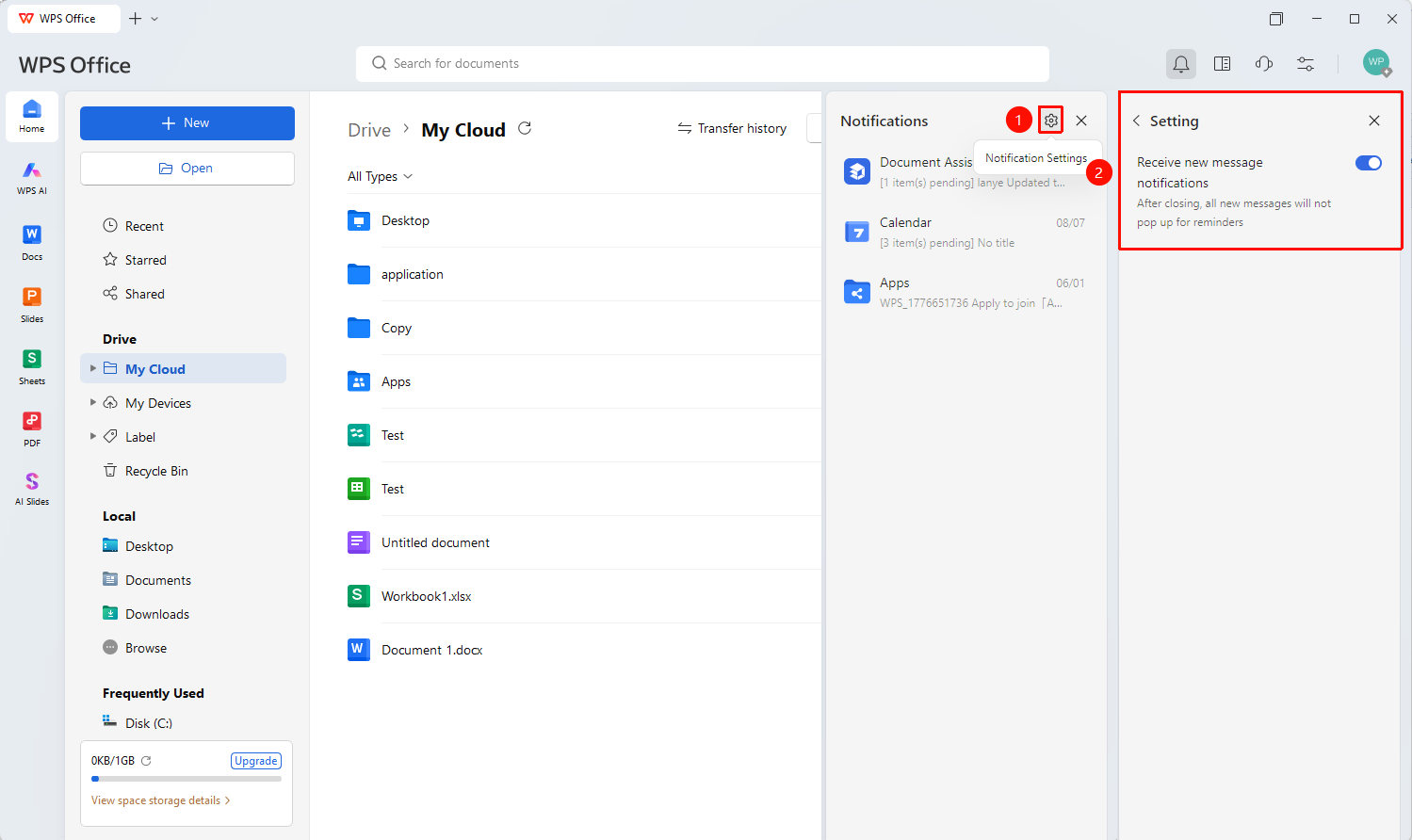This screenshot has height=840, width=1412.
Task: Open Workbook1.xlsx file
Action: coord(426,596)
